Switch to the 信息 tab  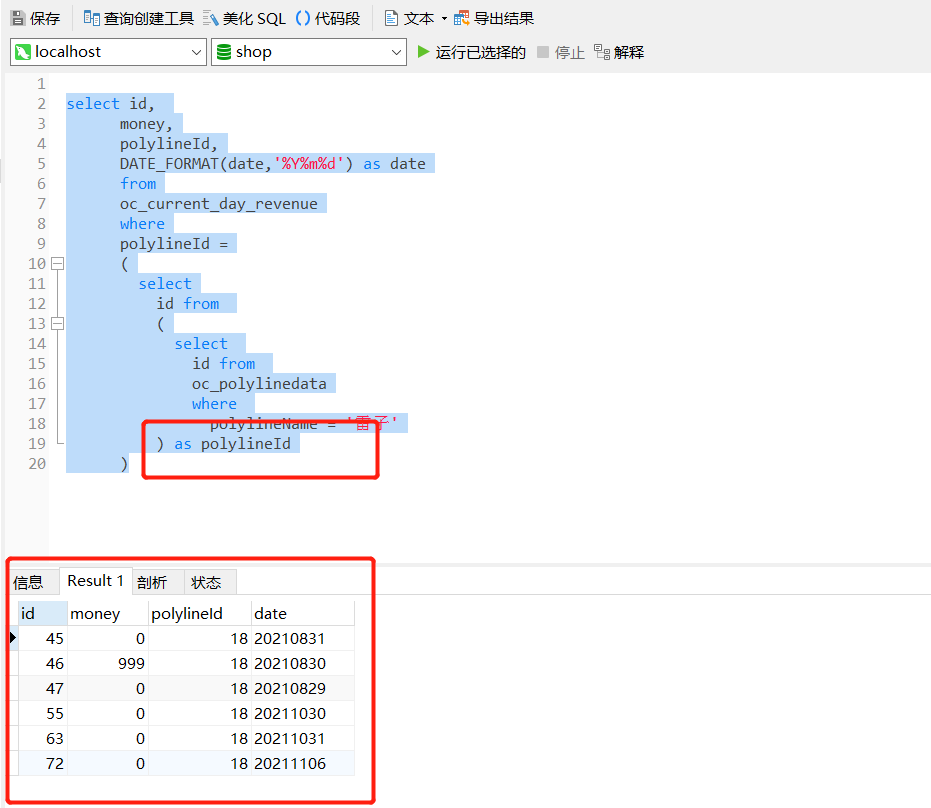click(x=32, y=581)
